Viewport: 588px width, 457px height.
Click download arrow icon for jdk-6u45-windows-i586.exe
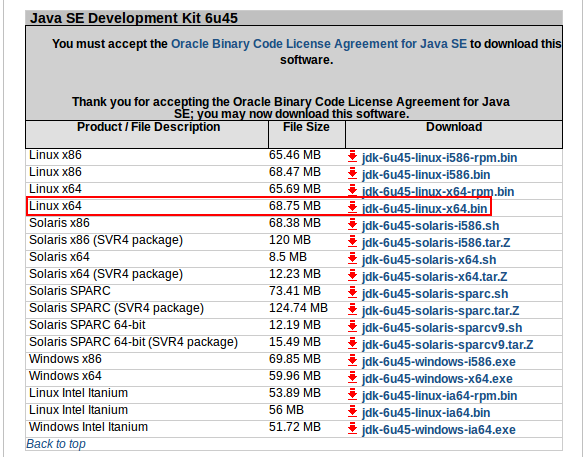click(x=352, y=360)
